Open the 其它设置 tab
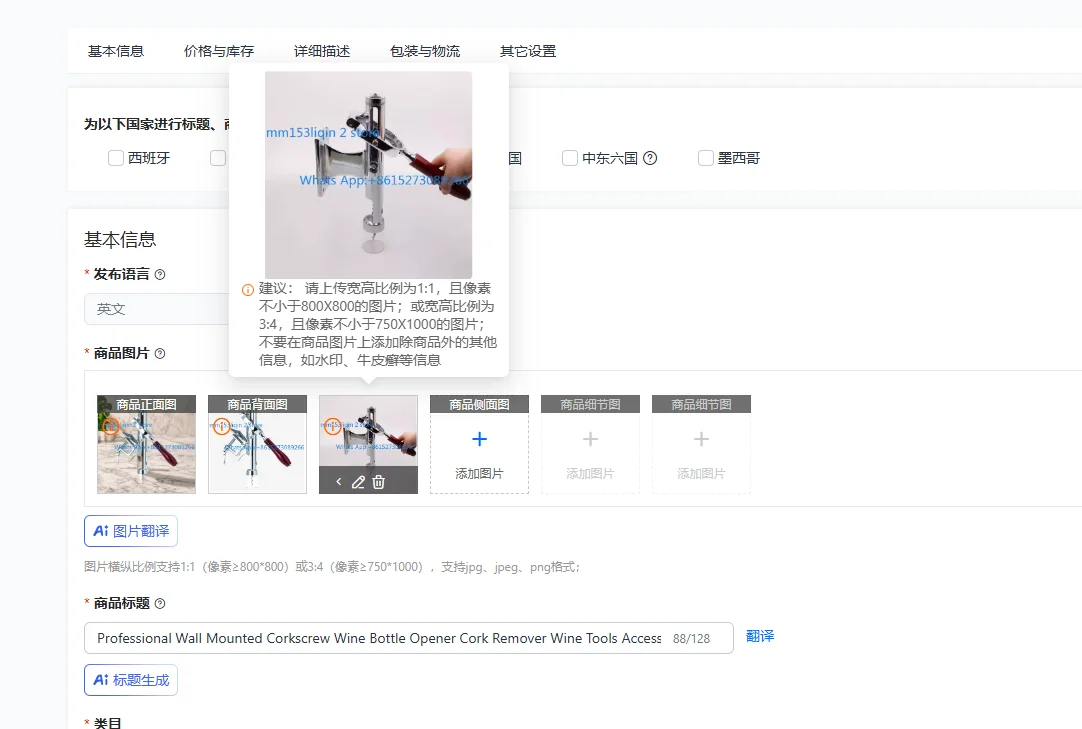 click(528, 51)
